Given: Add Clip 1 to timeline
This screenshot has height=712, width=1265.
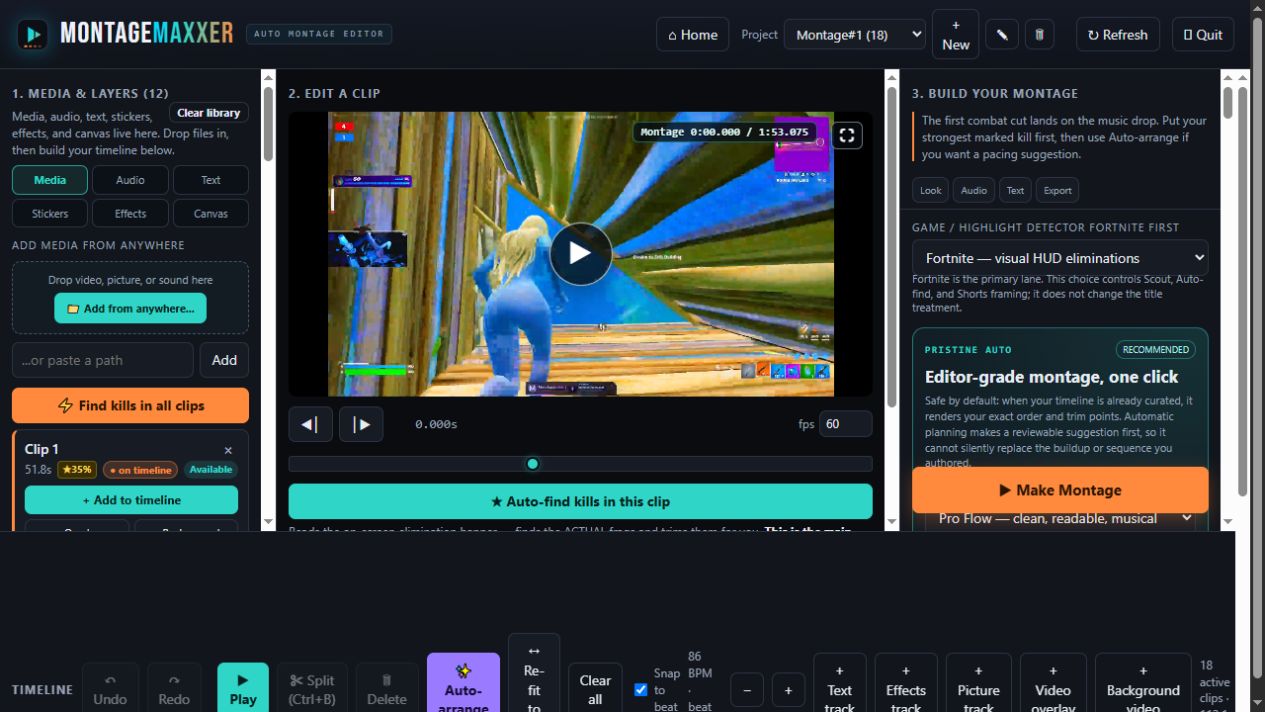Looking at the screenshot, I should point(131,500).
